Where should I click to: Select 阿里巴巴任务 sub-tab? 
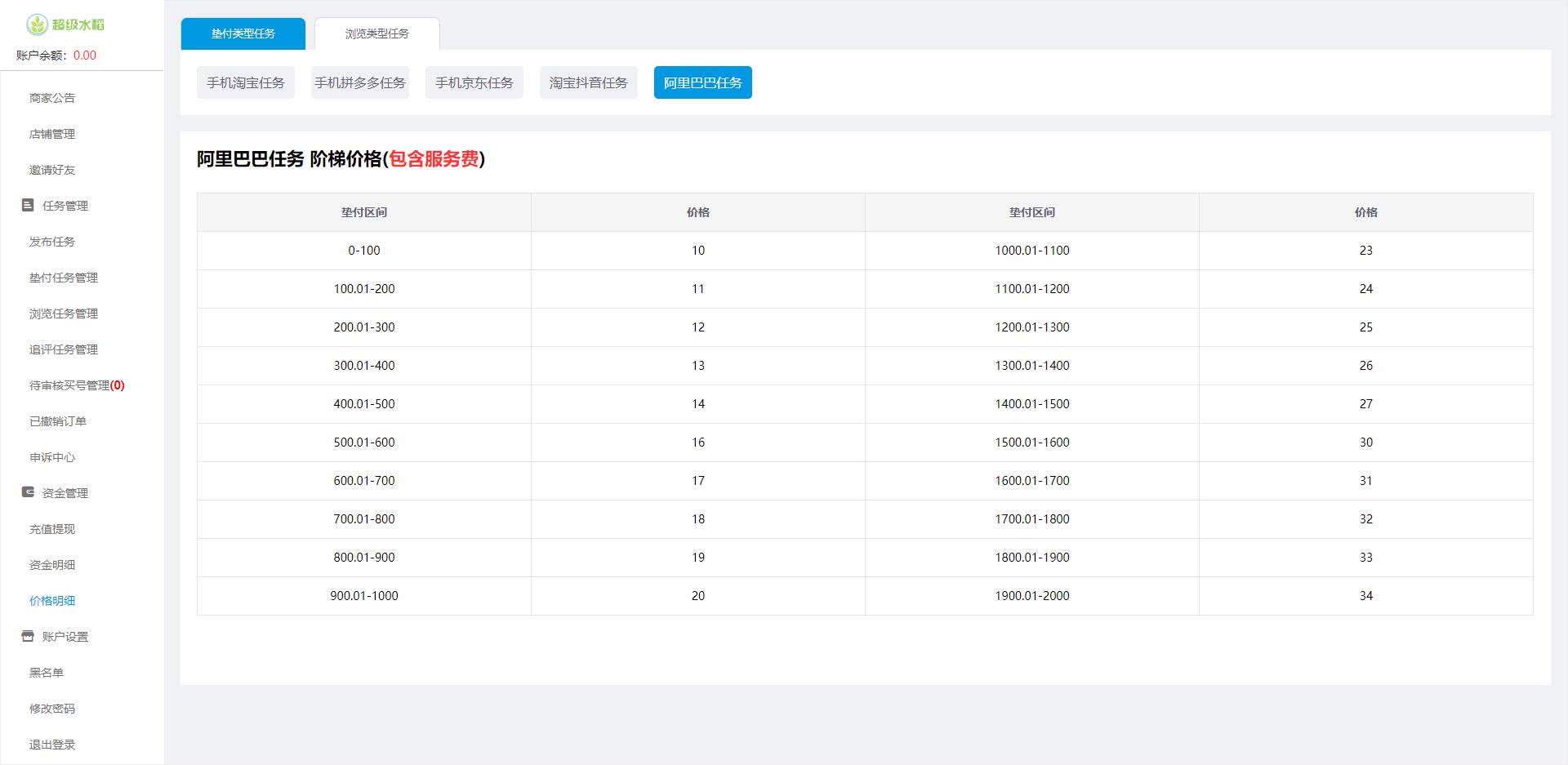[703, 82]
